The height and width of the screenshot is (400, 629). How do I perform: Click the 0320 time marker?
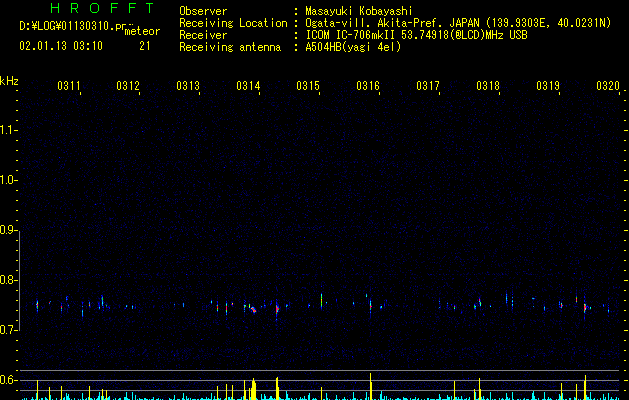coord(608,86)
